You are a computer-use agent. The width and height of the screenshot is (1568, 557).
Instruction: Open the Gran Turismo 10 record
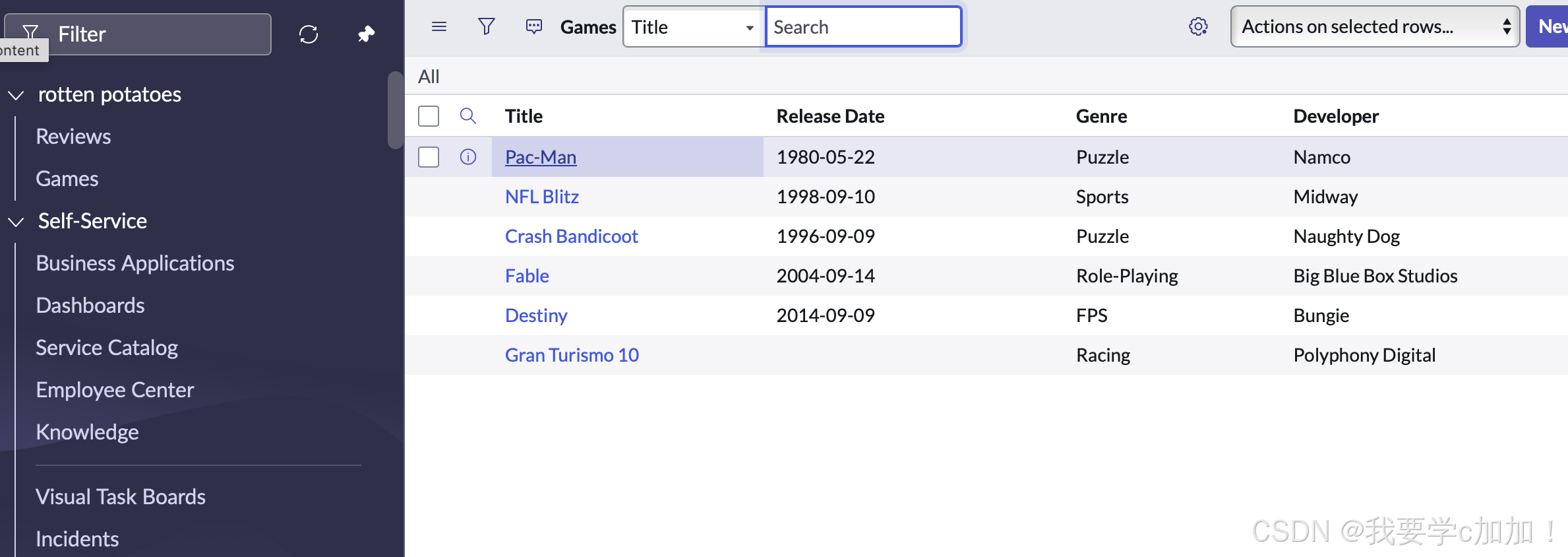(572, 355)
